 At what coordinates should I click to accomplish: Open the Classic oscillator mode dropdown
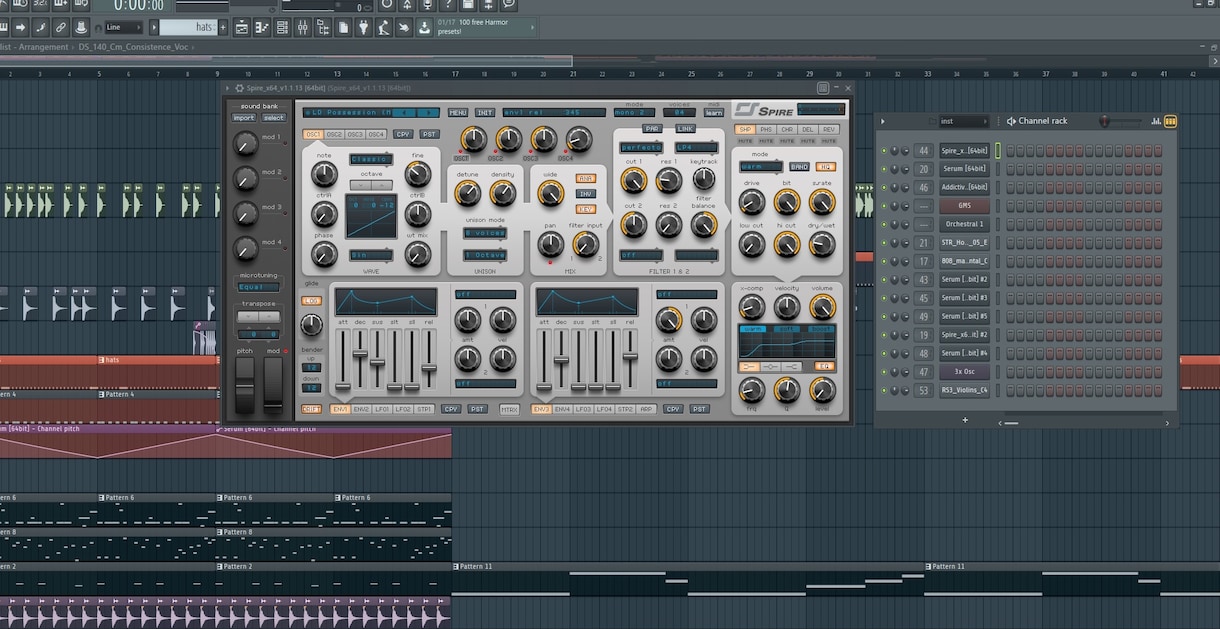point(371,159)
